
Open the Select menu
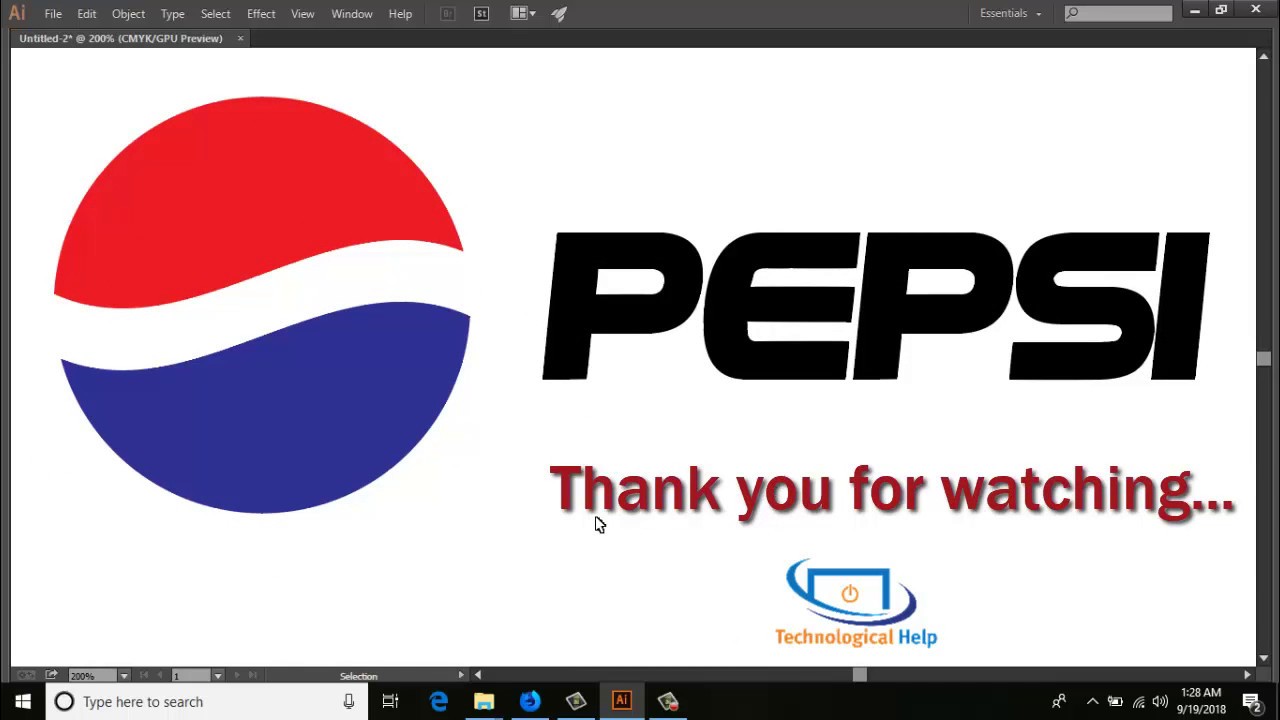(x=215, y=14)
